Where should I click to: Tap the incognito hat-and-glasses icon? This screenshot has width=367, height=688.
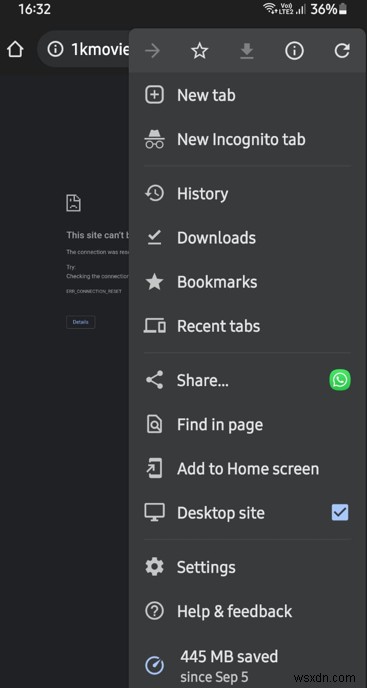(x=155, y=139)
